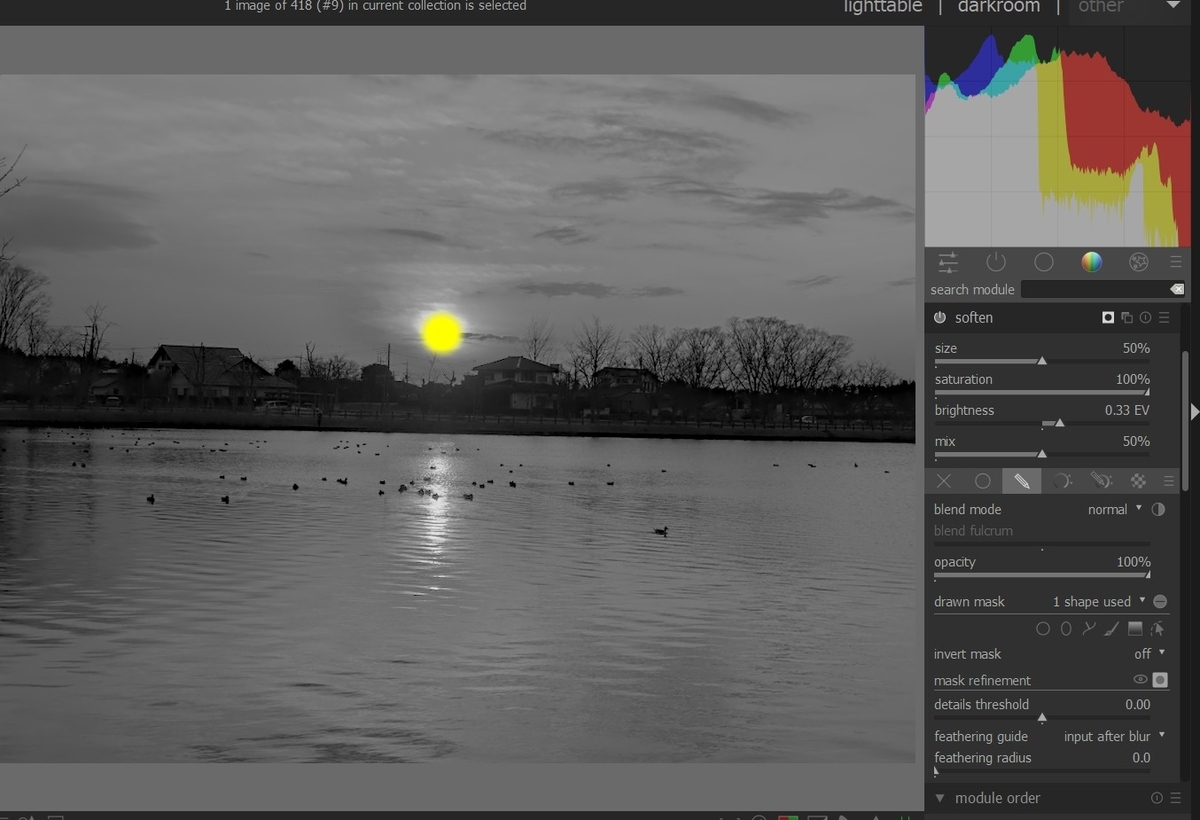Open the invert mask dropdown
This screenshot has height=820, width=1200.
coord(1150,654)
